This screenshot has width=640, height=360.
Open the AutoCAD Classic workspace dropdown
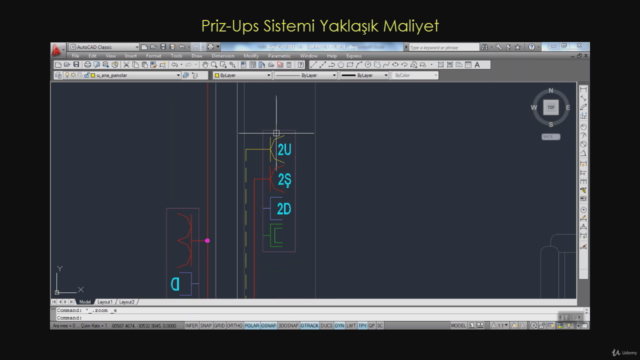point(104,47)
